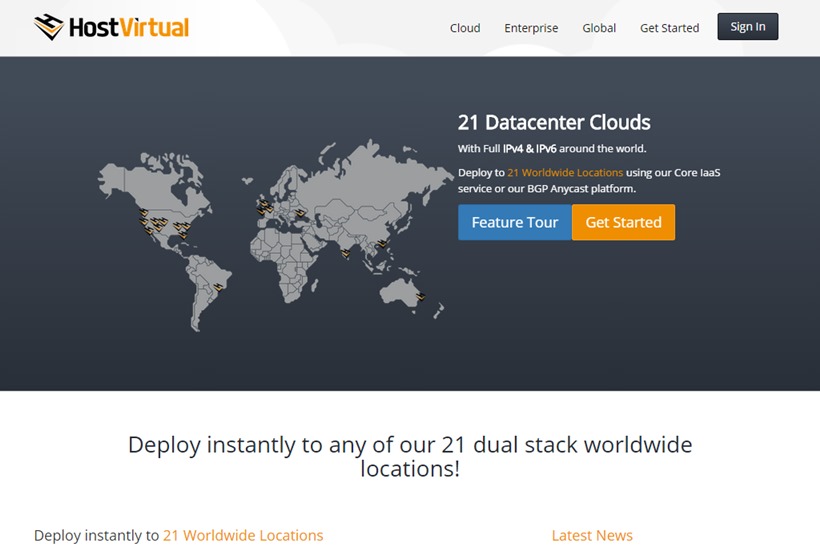Click the 'Deploy instantly to any of our 21' headline
This screenshot has width=820, height=548.
click(x=410, y=456)
